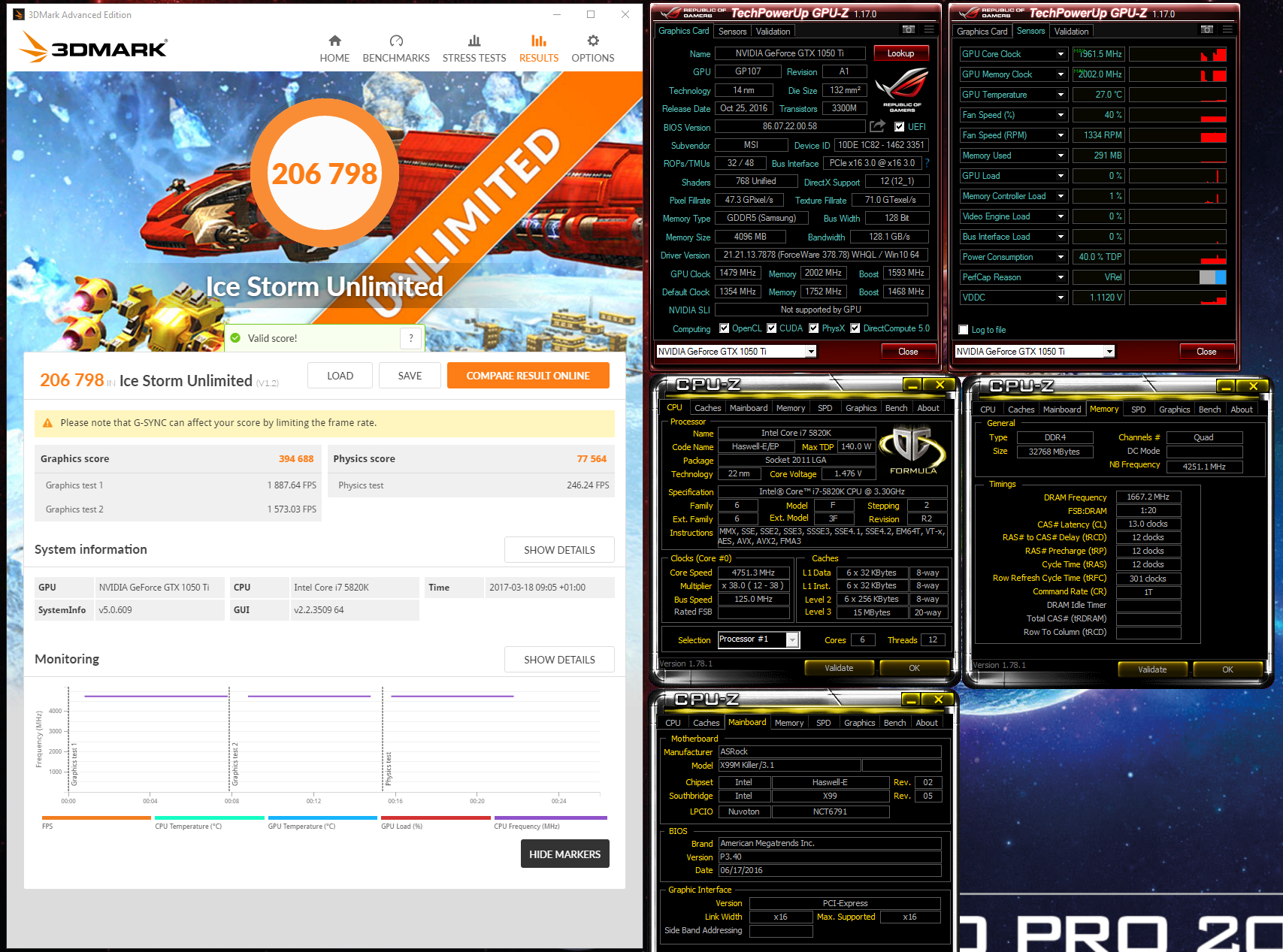Click the valid score help question mark
The width and height of the screenshot is (1283, 952).
click(x=410, y=338)
